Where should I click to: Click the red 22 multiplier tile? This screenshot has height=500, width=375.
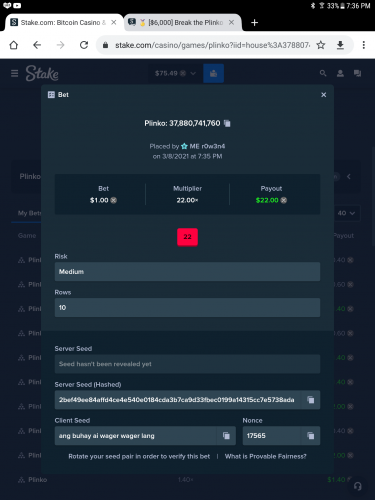click(x=187, y=237)
